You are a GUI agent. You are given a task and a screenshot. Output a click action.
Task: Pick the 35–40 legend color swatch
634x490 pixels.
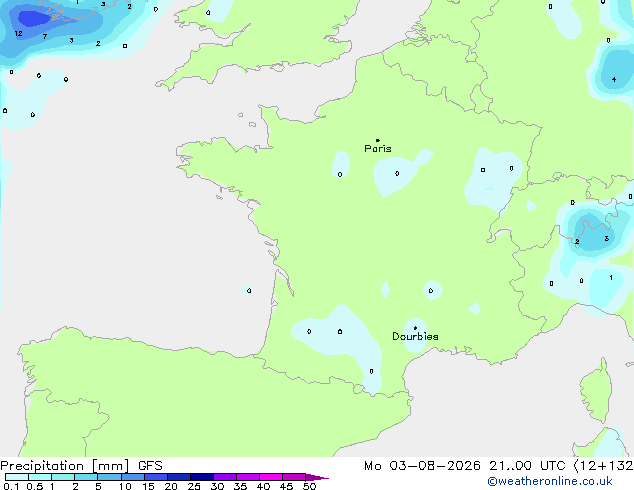click(247, 477)
